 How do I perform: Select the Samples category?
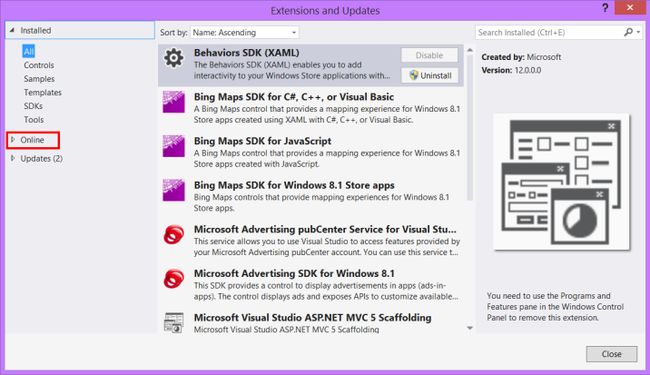39,79
